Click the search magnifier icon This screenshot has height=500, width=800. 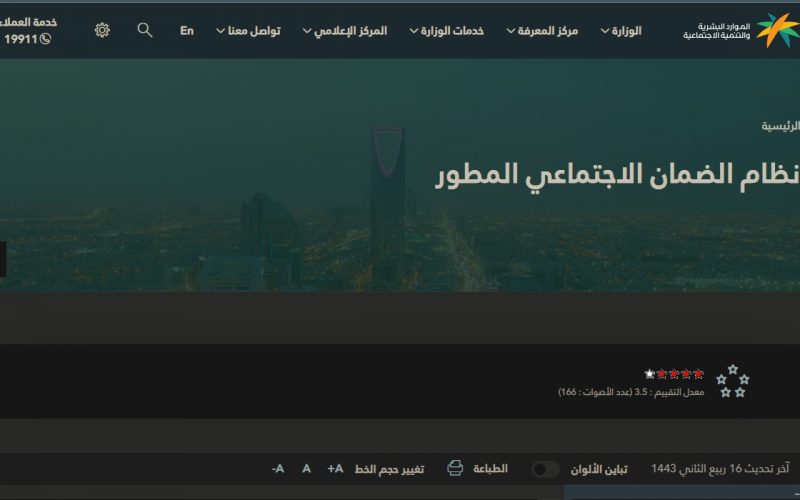click(x=145, y=30)
